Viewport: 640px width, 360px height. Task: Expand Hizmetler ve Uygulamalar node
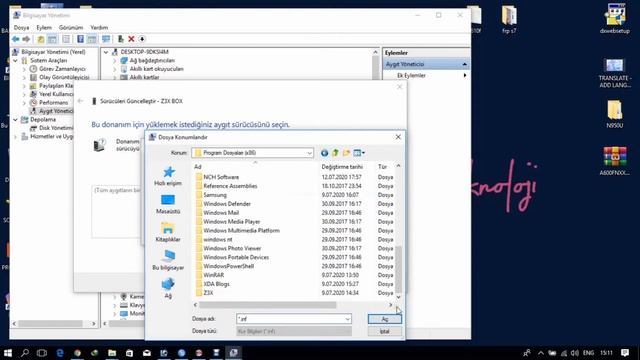pyautogui.click(x=16, y=137)
